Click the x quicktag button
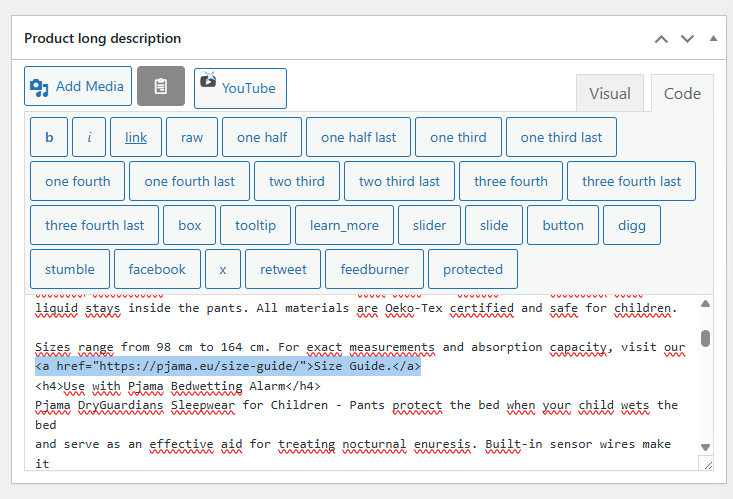The image size is (733, 499). click(x=223, y=269)
